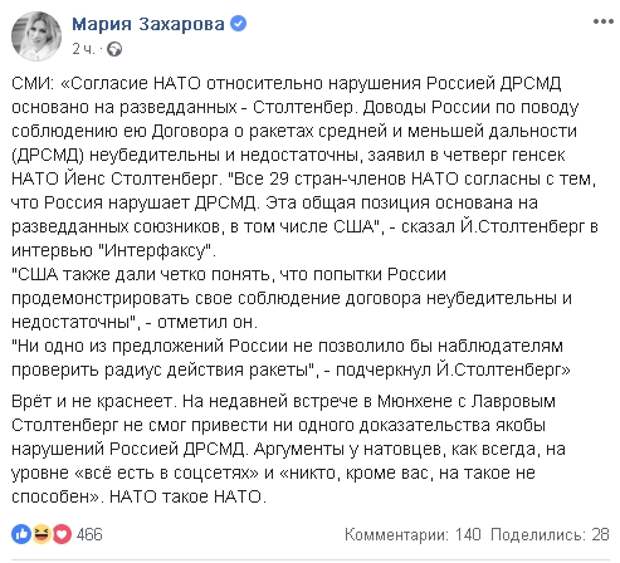Click the blue verified badge icon
This screenshot has height=563, width=620.
click(x=238, y=24)
